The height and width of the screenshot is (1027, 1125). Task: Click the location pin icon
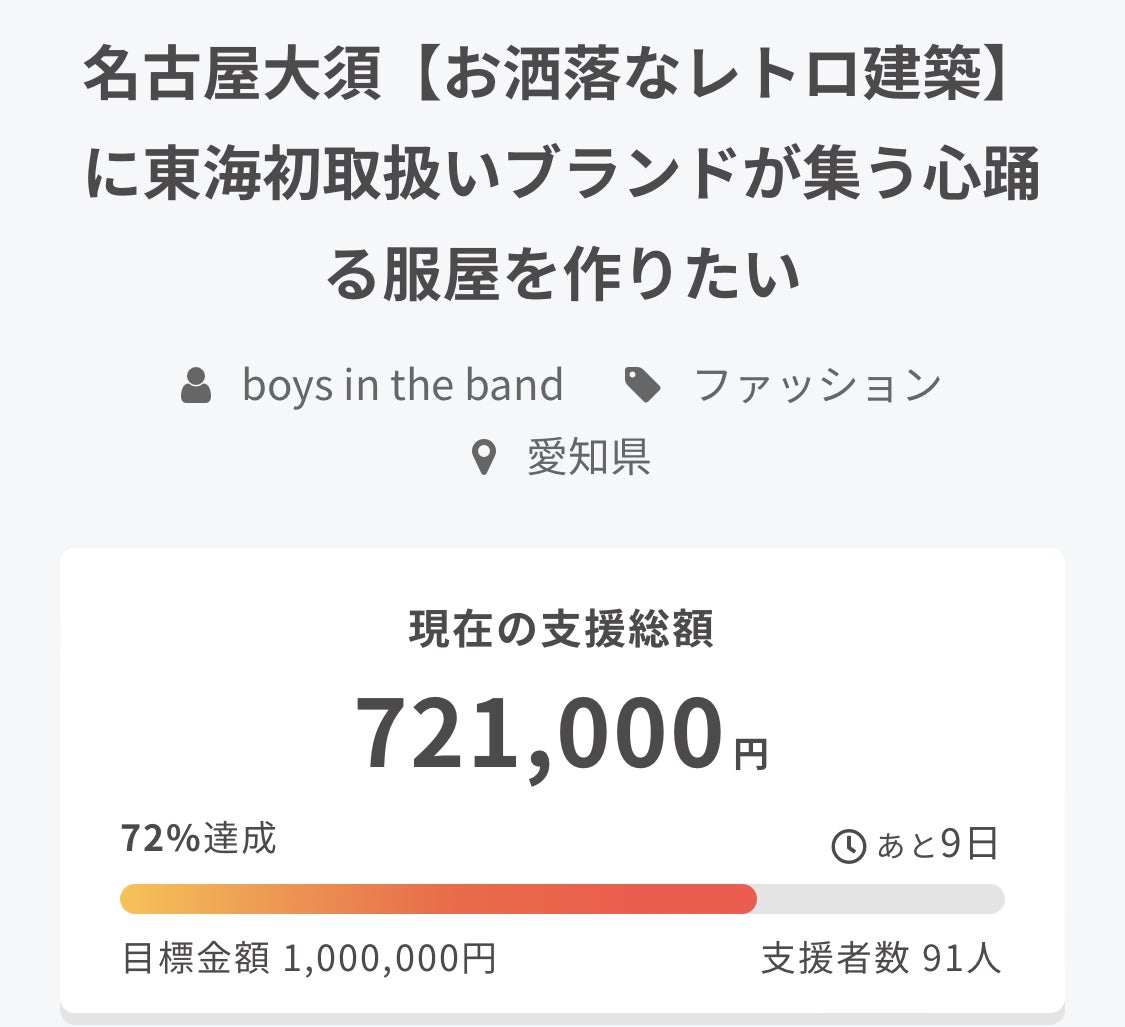pos(484,458)
